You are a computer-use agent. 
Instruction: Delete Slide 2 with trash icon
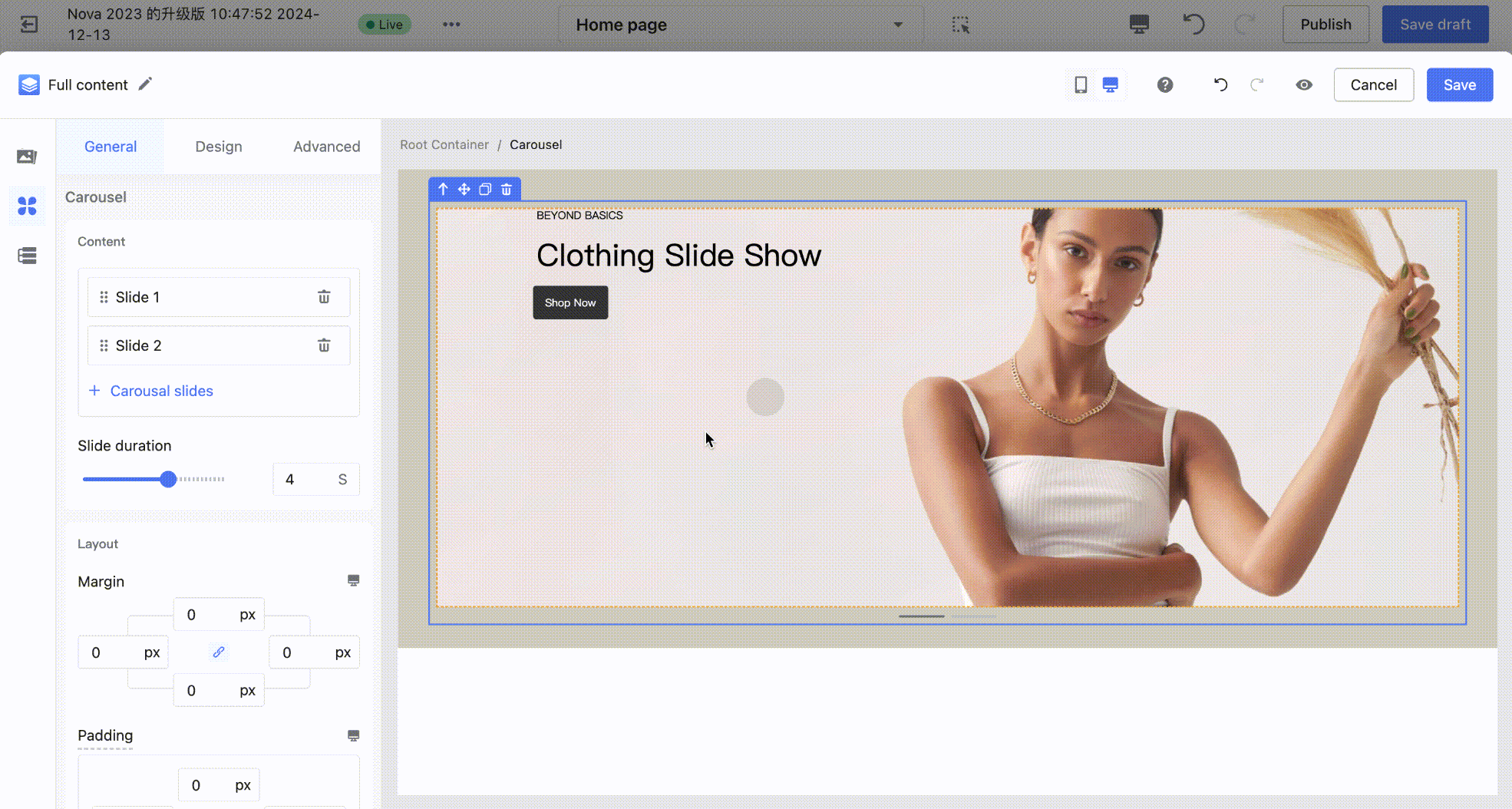coord(324,345)
